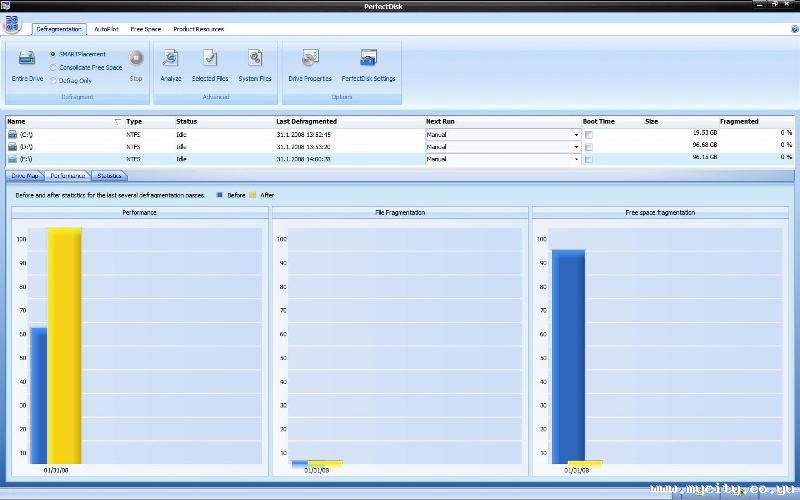This screenshot has width=800, height=500.
Task: Open the Free Space ribbon tab
Action: tap(145, 29)
